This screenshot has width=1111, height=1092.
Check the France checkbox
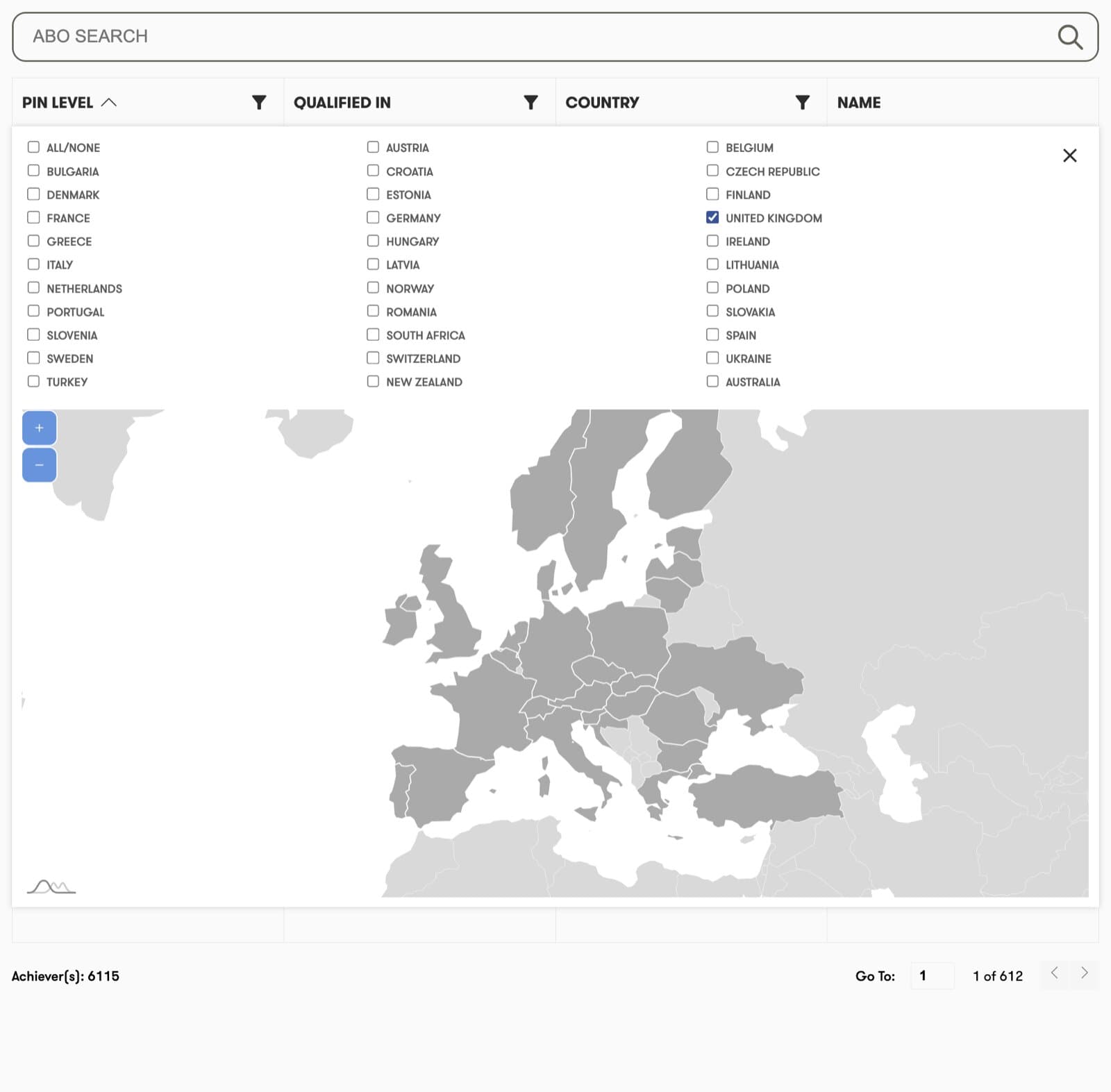pos(33,217)
